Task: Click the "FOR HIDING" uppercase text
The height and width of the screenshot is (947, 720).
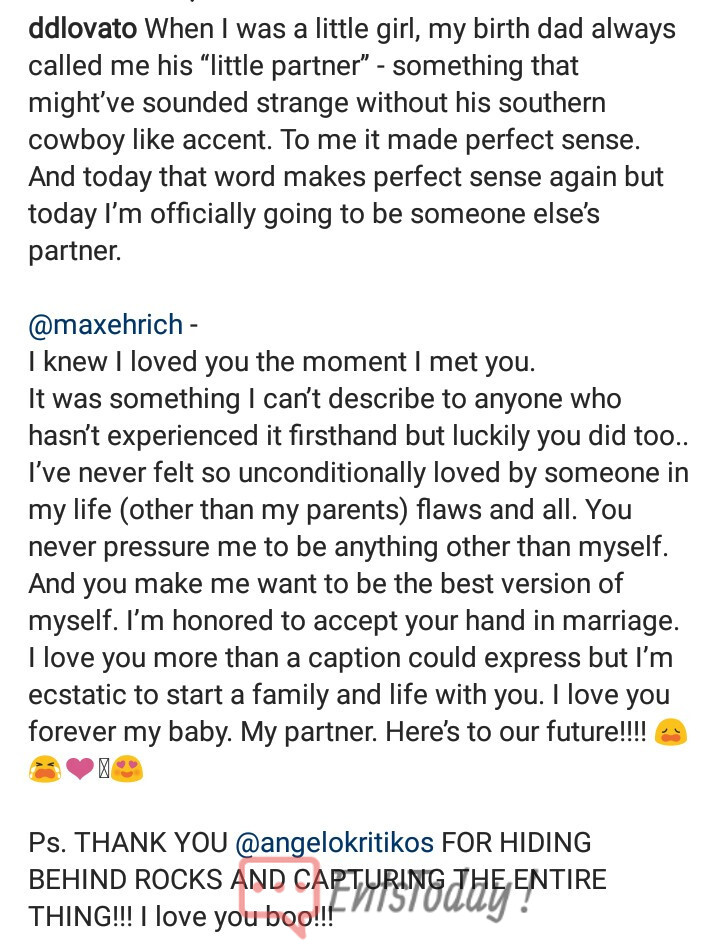Action: pyautogui.click(x=516, y=843)
